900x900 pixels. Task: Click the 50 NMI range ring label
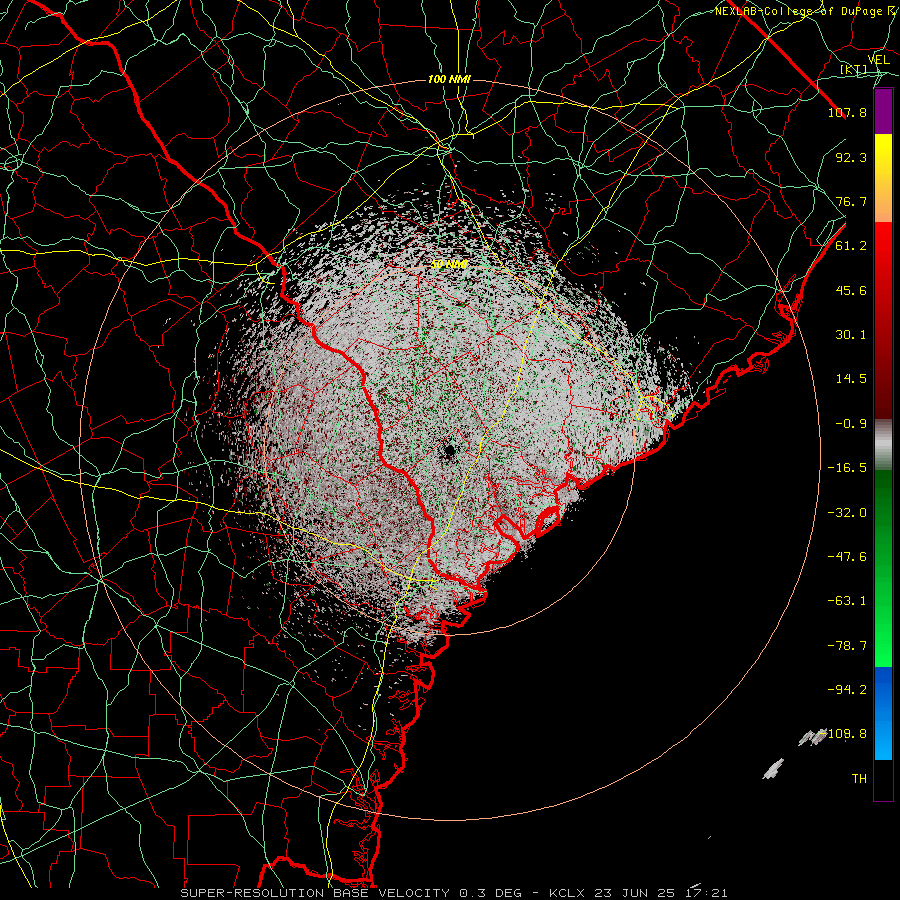(449, 265)
